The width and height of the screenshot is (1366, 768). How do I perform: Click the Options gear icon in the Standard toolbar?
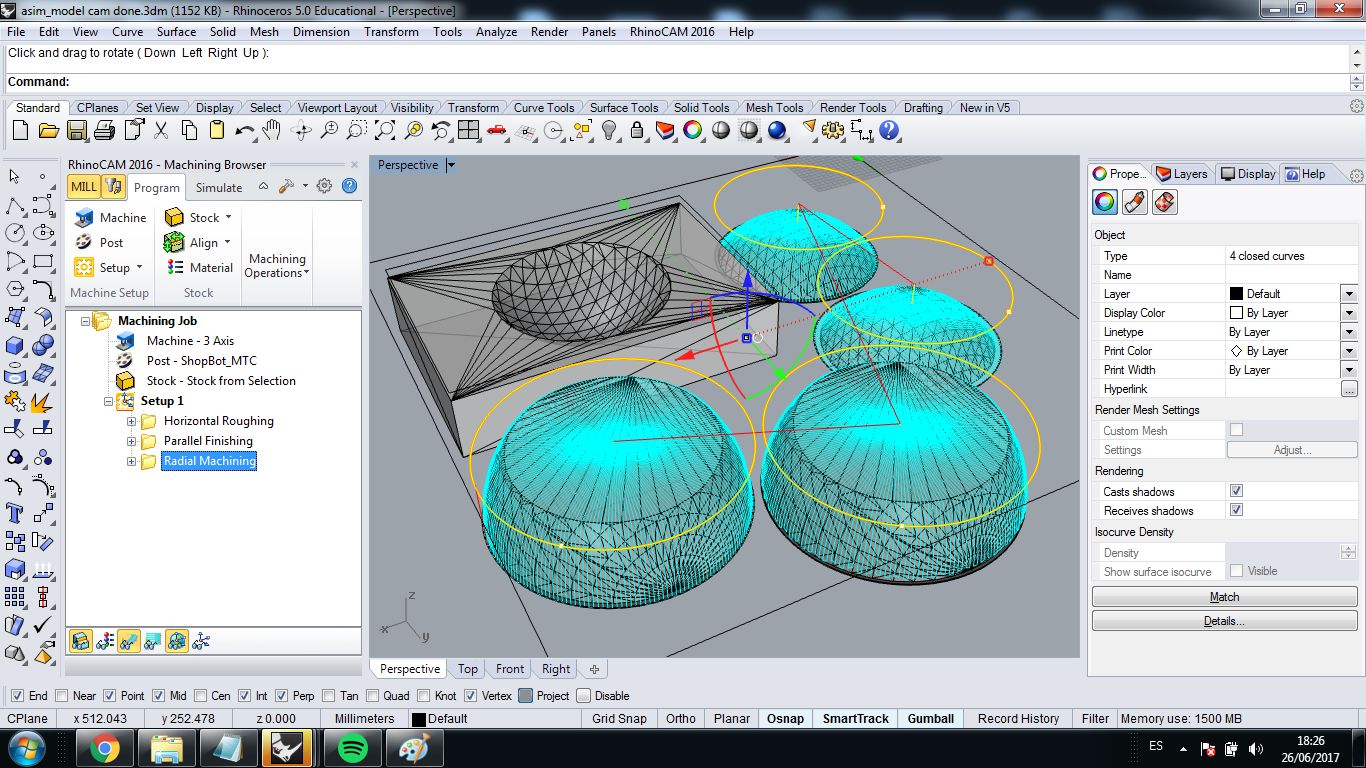(833, 130)
